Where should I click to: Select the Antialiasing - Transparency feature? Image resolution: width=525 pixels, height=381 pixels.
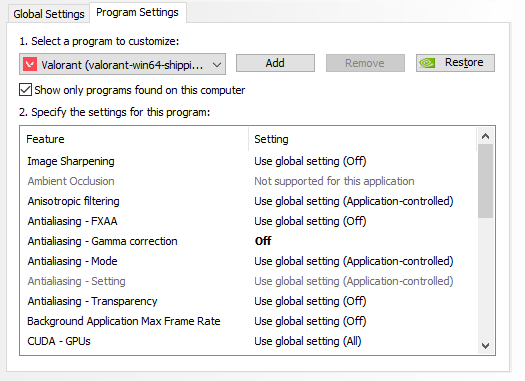pos(92,301)
